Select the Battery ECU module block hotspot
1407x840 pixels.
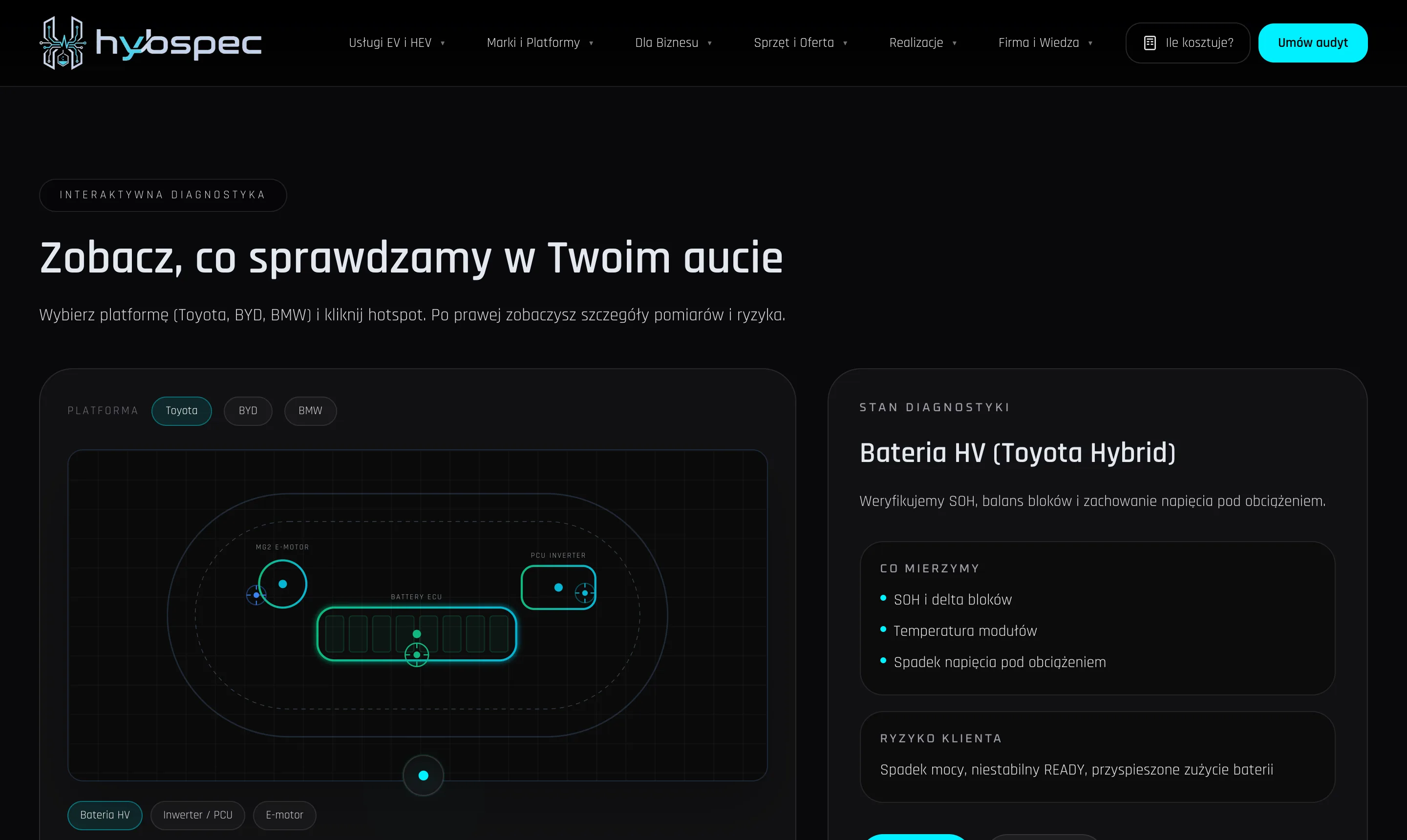click(x=417, y=633)
